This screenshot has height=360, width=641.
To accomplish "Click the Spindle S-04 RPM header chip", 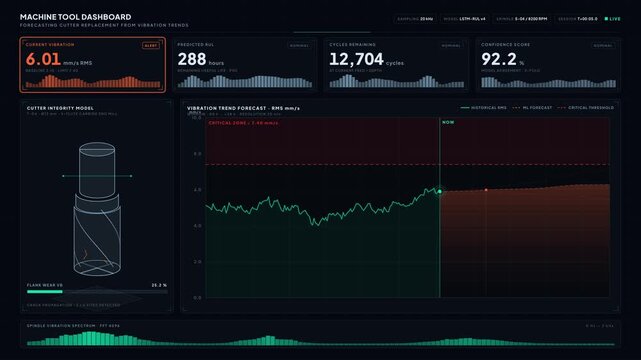I will point(522,19).
